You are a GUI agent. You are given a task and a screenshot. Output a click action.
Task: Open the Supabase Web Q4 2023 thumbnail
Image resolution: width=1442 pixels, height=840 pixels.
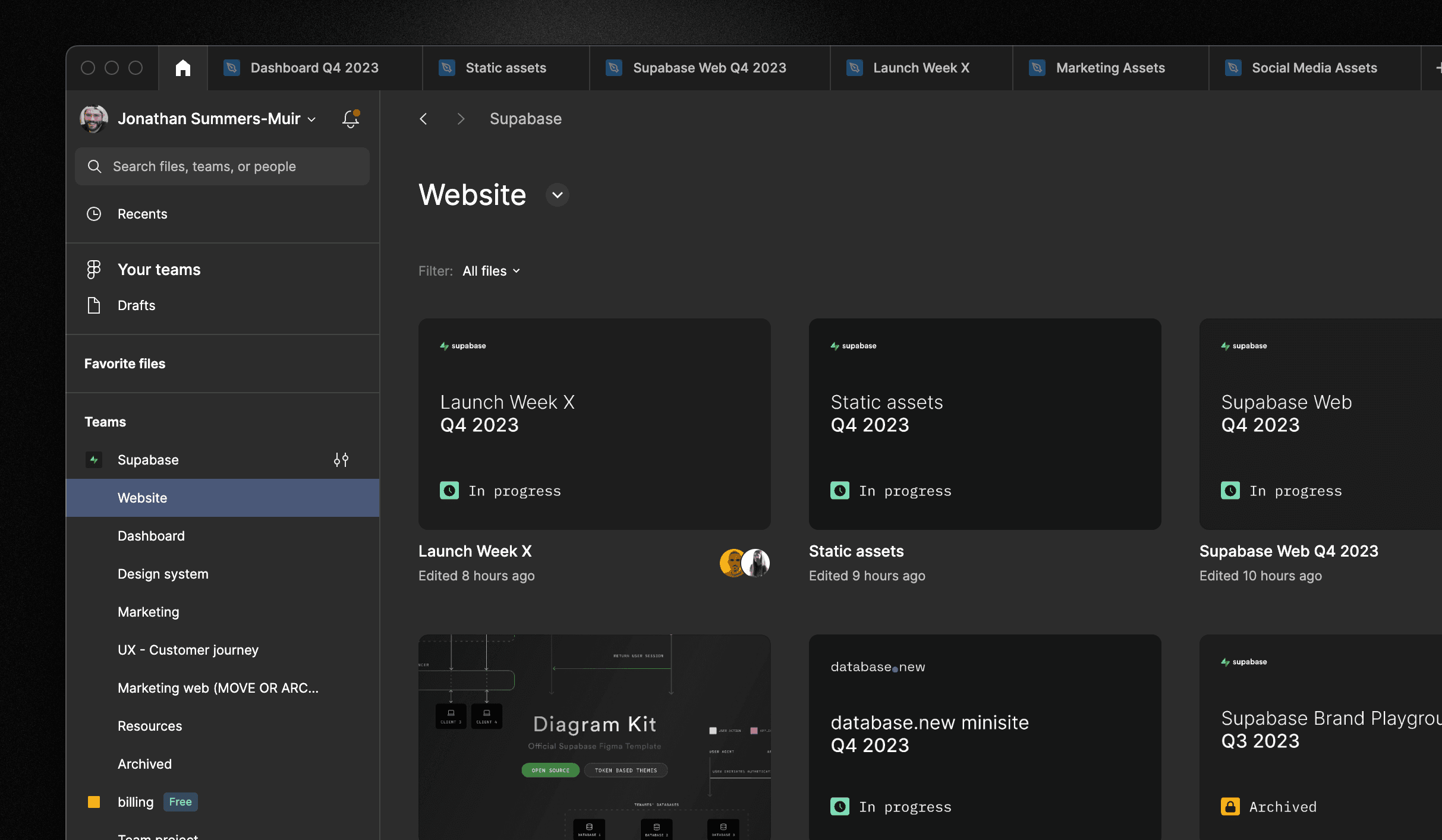coord(1321,424)
